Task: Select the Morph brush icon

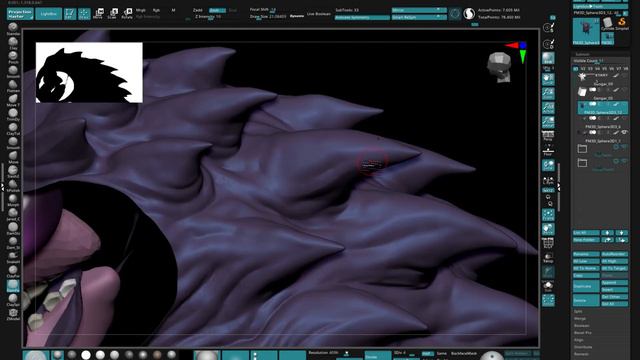Action: [13, 200]
